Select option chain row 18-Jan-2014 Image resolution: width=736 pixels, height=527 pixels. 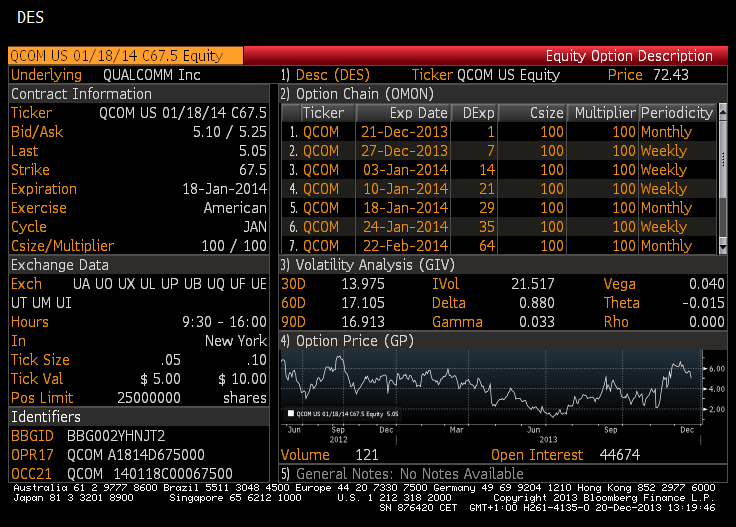point(499,208)
